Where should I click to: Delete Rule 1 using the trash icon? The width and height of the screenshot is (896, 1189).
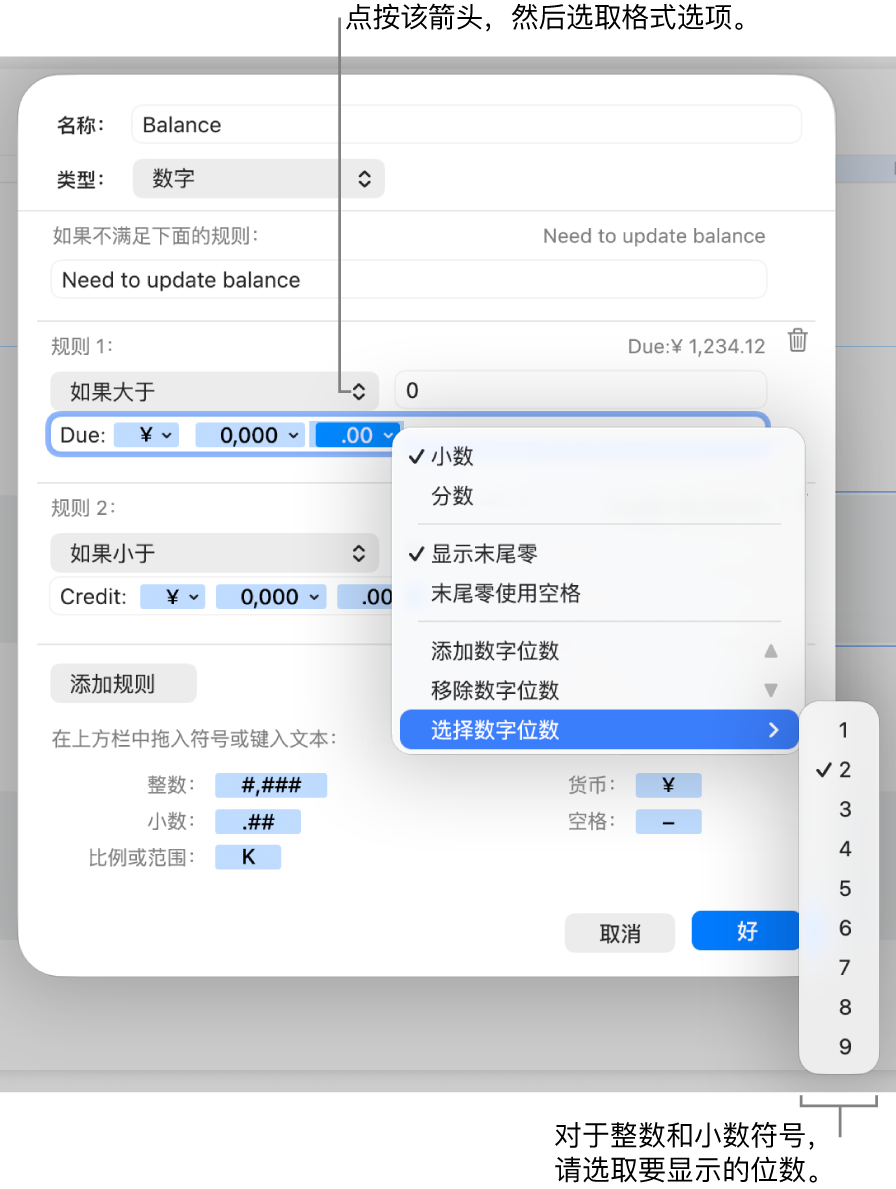tap(797, 341)
